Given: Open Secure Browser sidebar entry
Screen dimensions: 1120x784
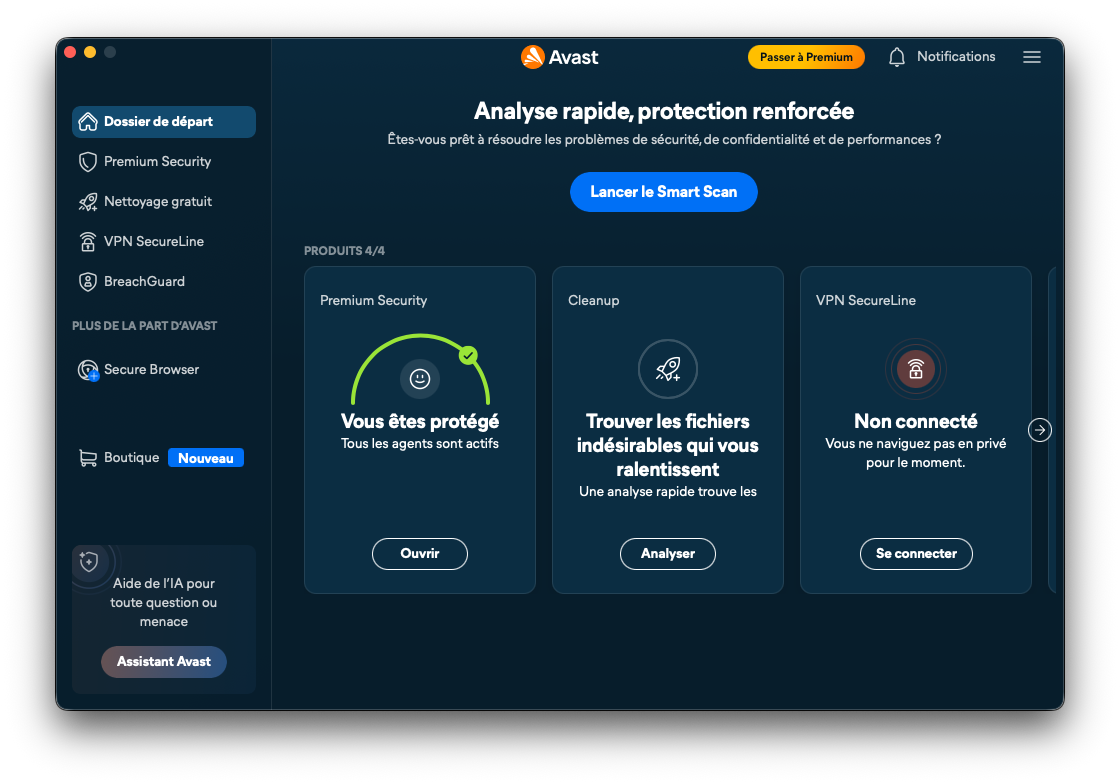Looking at the screenshot, I should coord(164,370).
